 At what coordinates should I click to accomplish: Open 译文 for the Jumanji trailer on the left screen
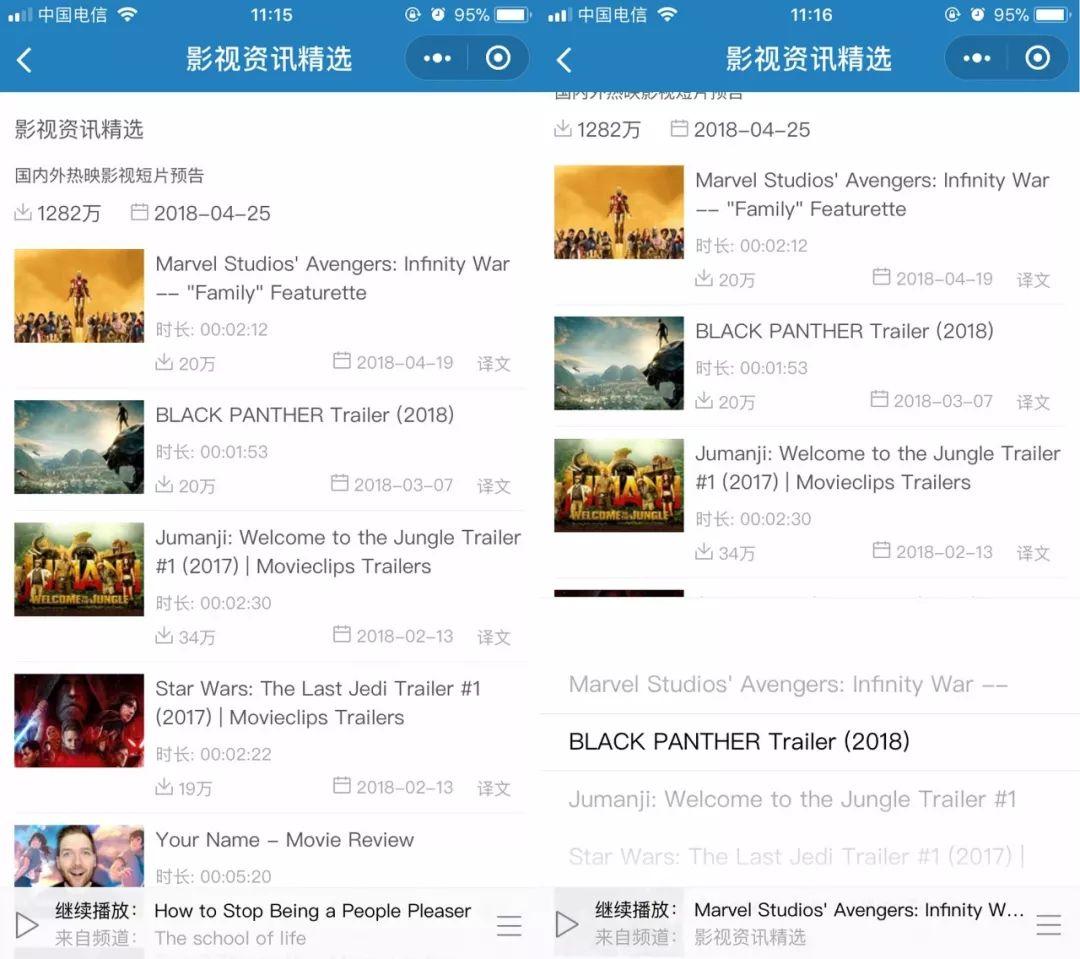pos(494,637)
